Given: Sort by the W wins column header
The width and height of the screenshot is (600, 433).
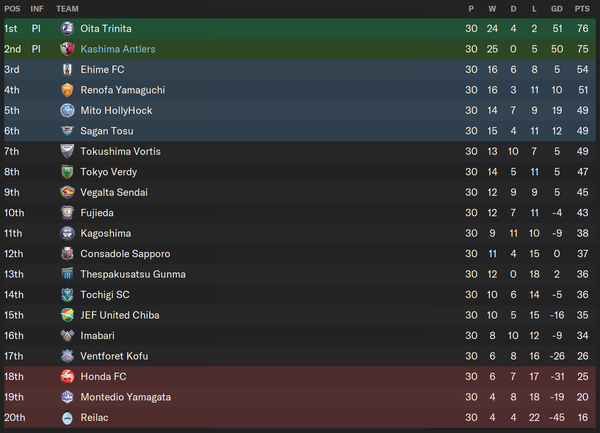Looking at the screenshot, I should (492, 9).
